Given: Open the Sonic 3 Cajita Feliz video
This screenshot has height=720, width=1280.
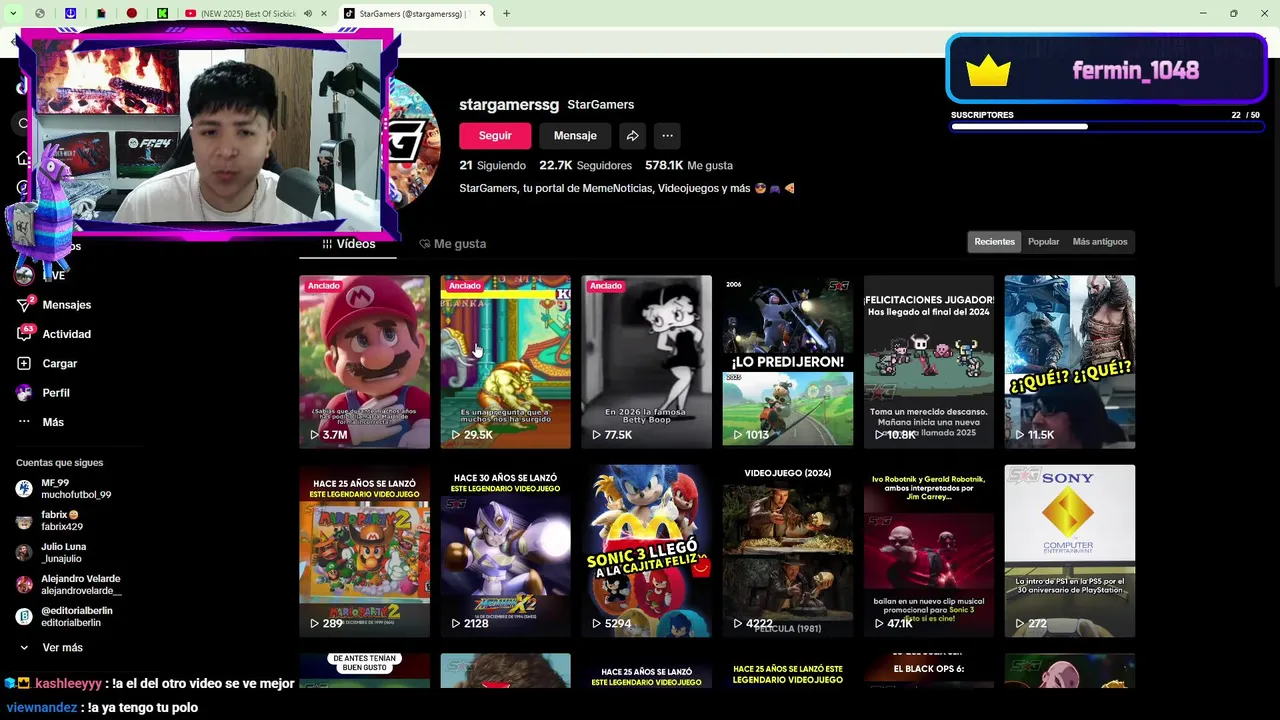Looking at the screenshot, I should (646, 551).
